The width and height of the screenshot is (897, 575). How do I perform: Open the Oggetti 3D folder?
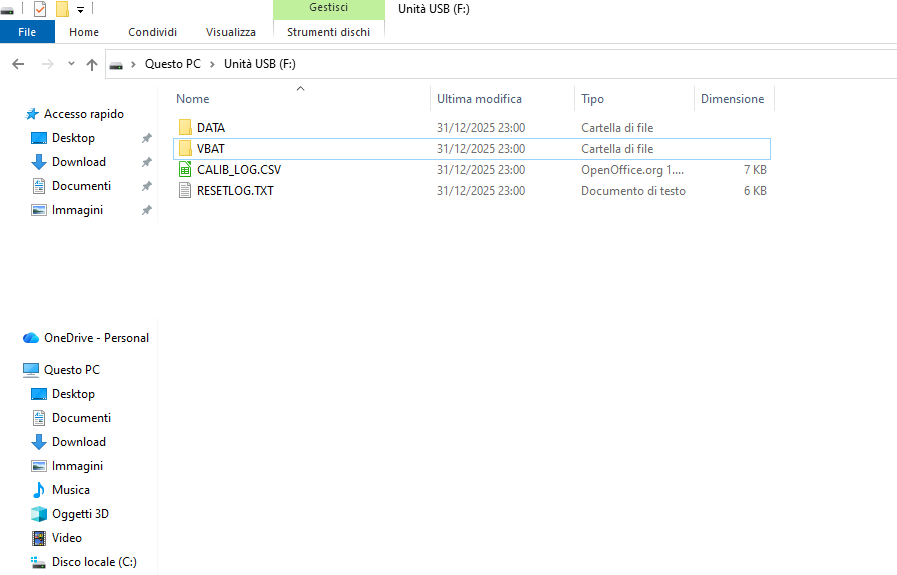coord(80,514)
